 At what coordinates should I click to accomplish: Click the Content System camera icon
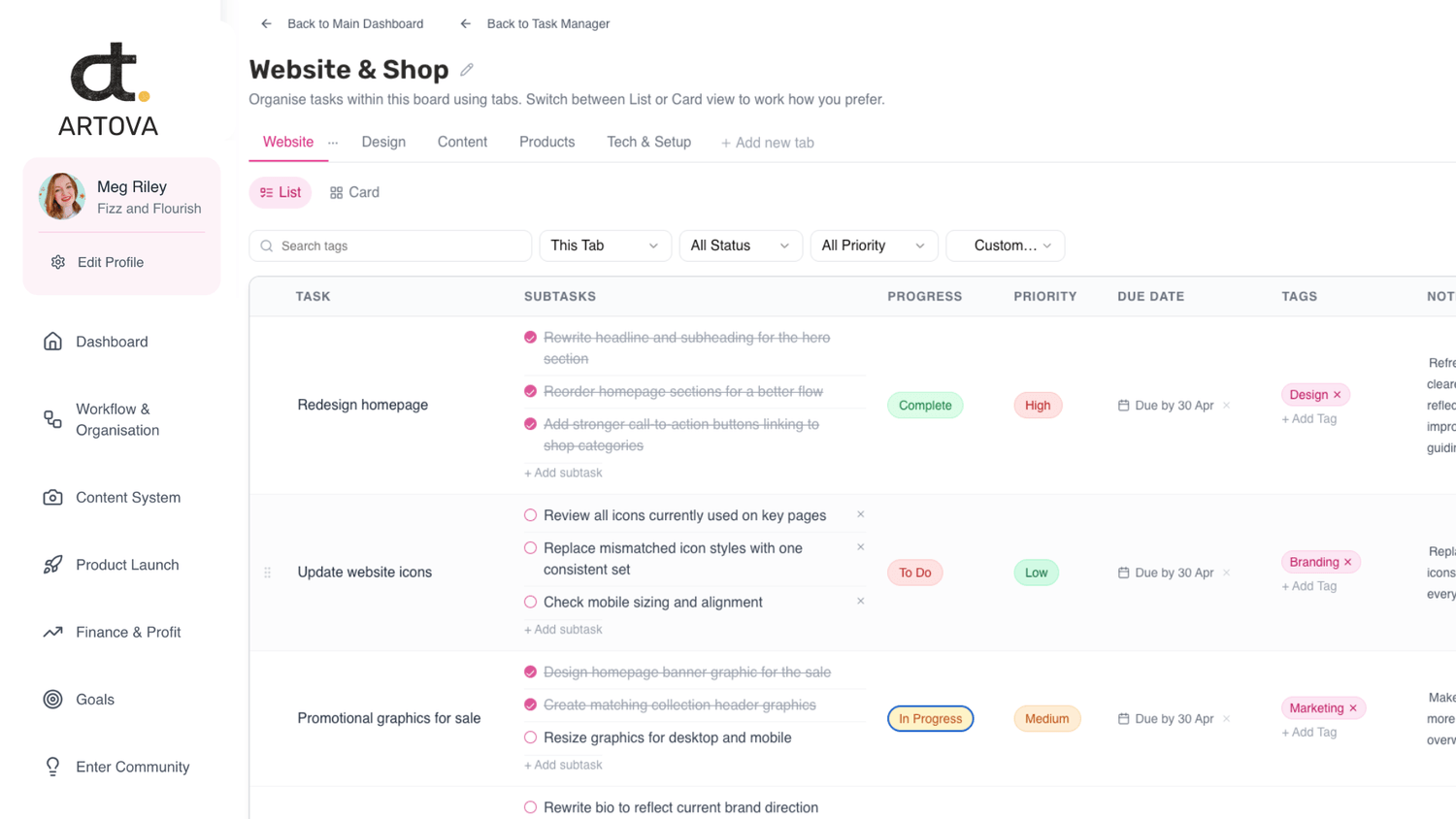pos(52,498)
